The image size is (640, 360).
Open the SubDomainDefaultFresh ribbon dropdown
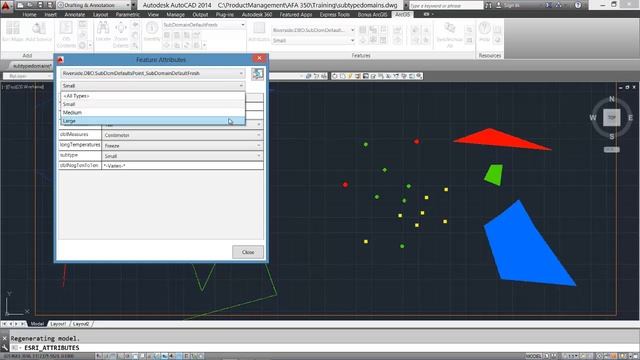204,25
